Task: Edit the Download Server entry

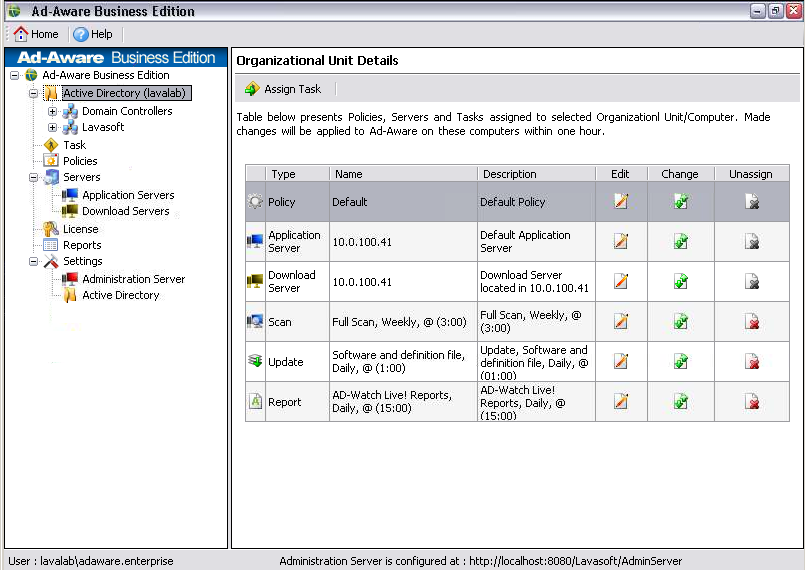Action: pos(621,281)
